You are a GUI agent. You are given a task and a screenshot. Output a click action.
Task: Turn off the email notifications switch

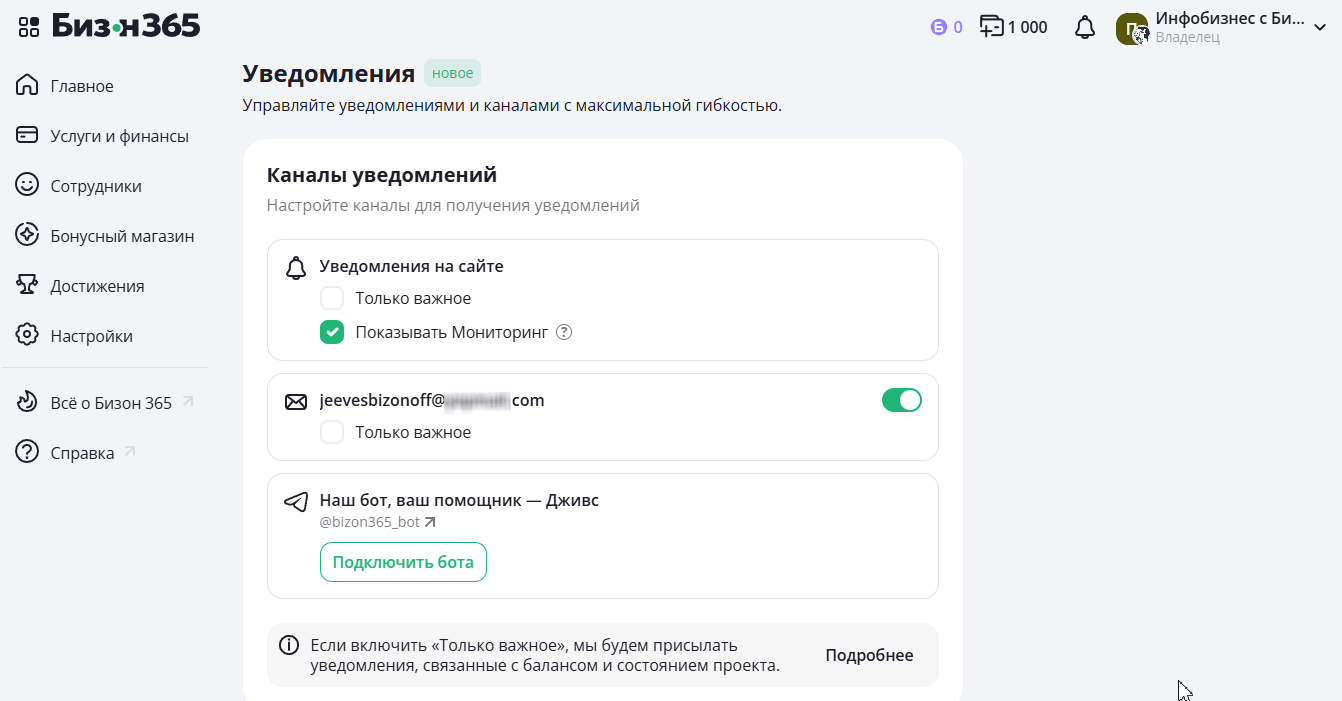coord(901,401)
